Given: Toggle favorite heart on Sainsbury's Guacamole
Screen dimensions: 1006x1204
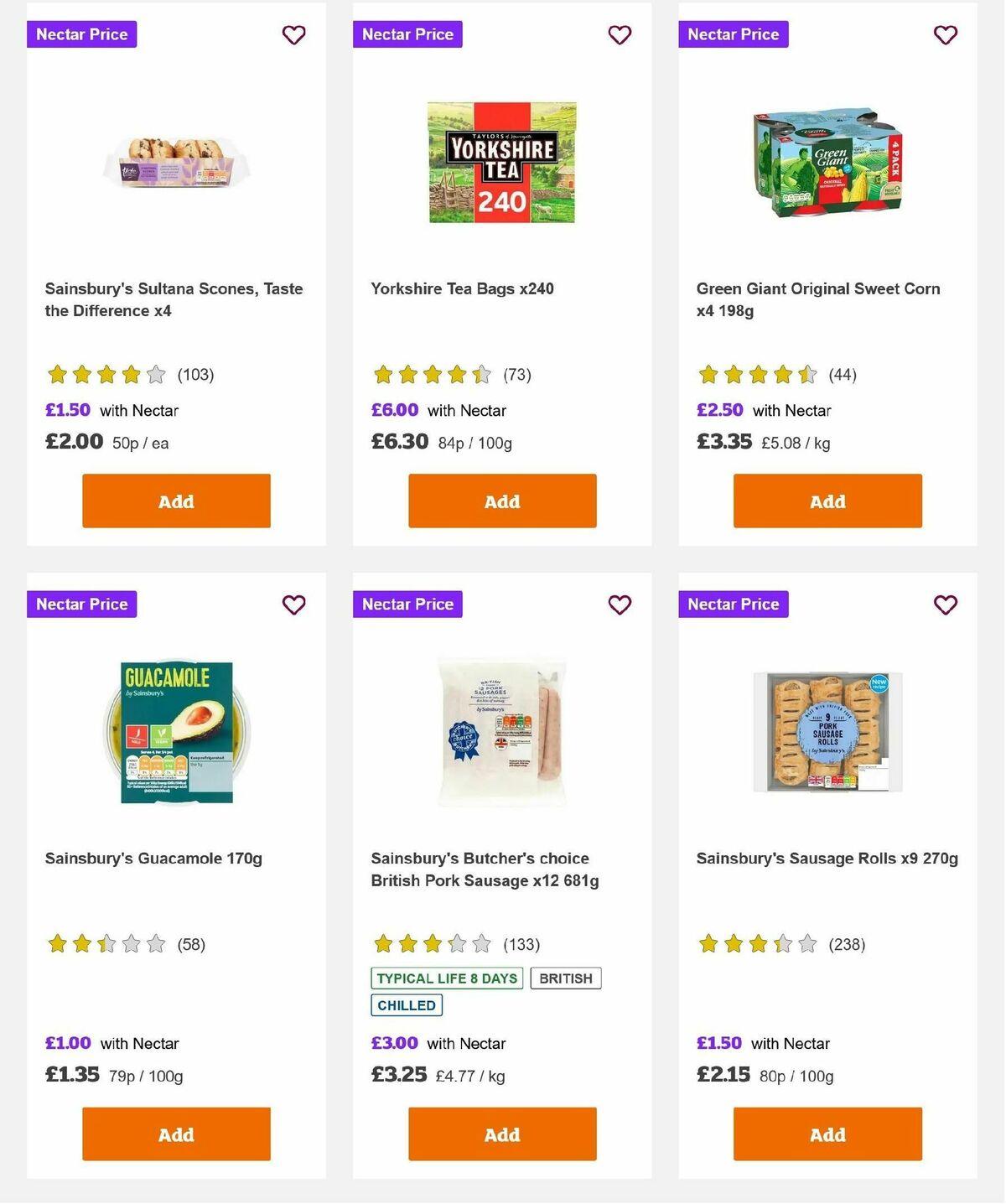Looking at the screenshot, I should (293, 605).
